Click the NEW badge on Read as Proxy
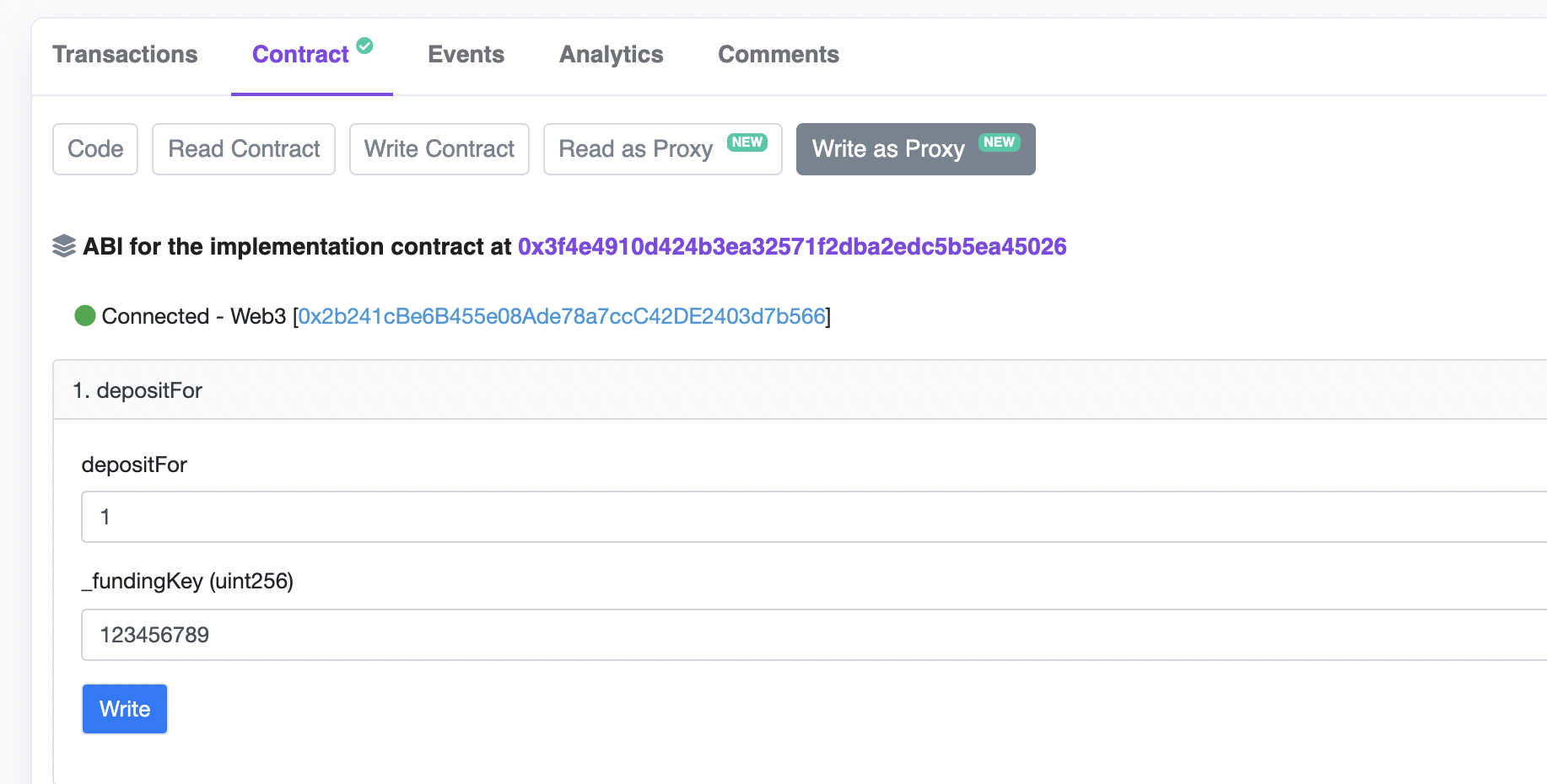1547x784 pixels. click(x=747, y=142)
